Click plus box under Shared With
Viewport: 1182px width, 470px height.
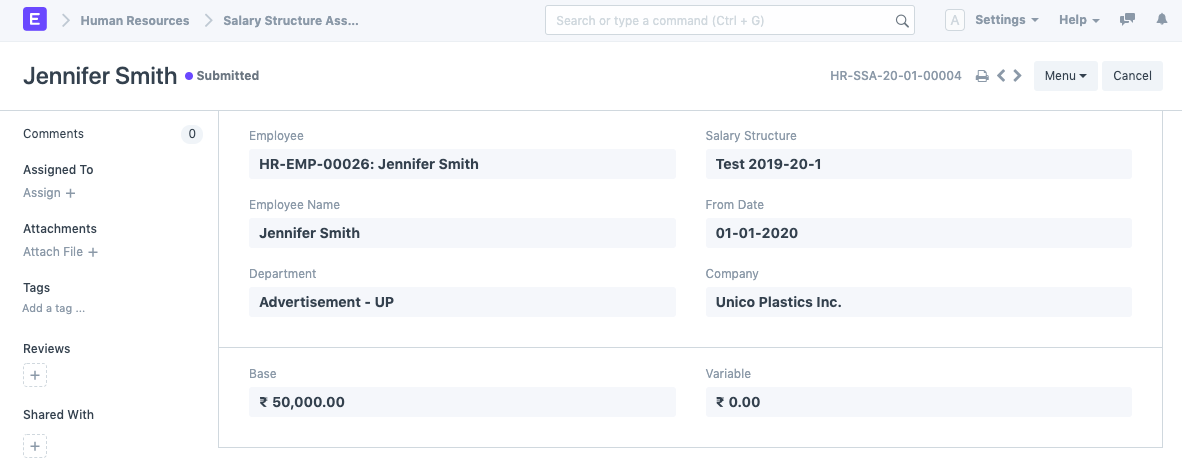[35, 446]
